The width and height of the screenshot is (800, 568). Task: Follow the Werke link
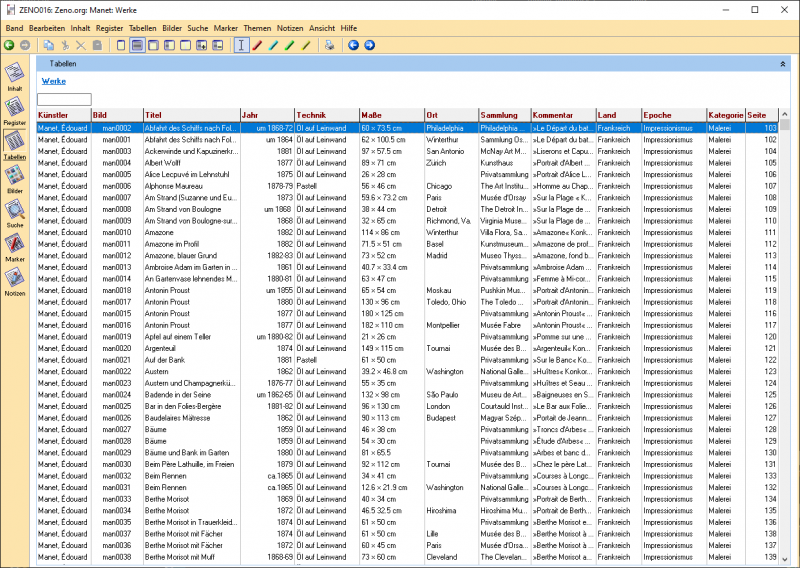pos(54,81)
